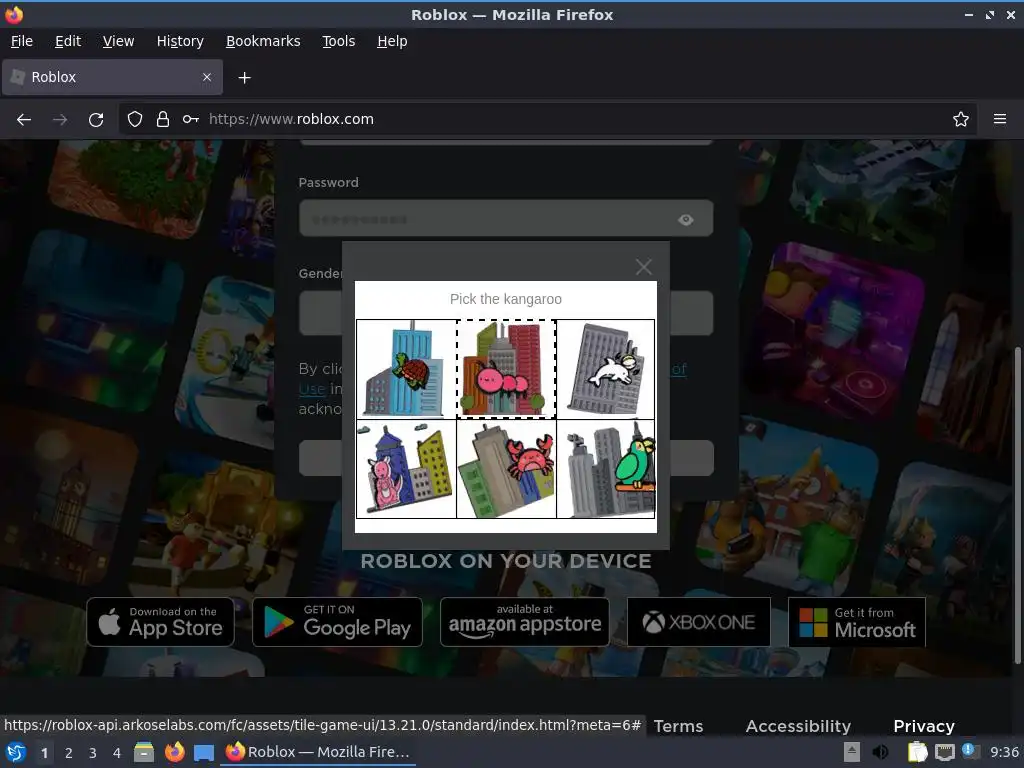Viewport: 1024px width, 768px height.
Task: Open the Help menu
Action: tap(392, 41)
